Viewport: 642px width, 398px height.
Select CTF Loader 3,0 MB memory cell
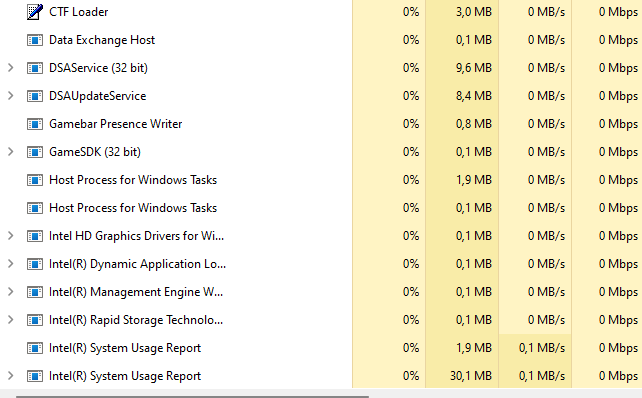click(462, 12)
